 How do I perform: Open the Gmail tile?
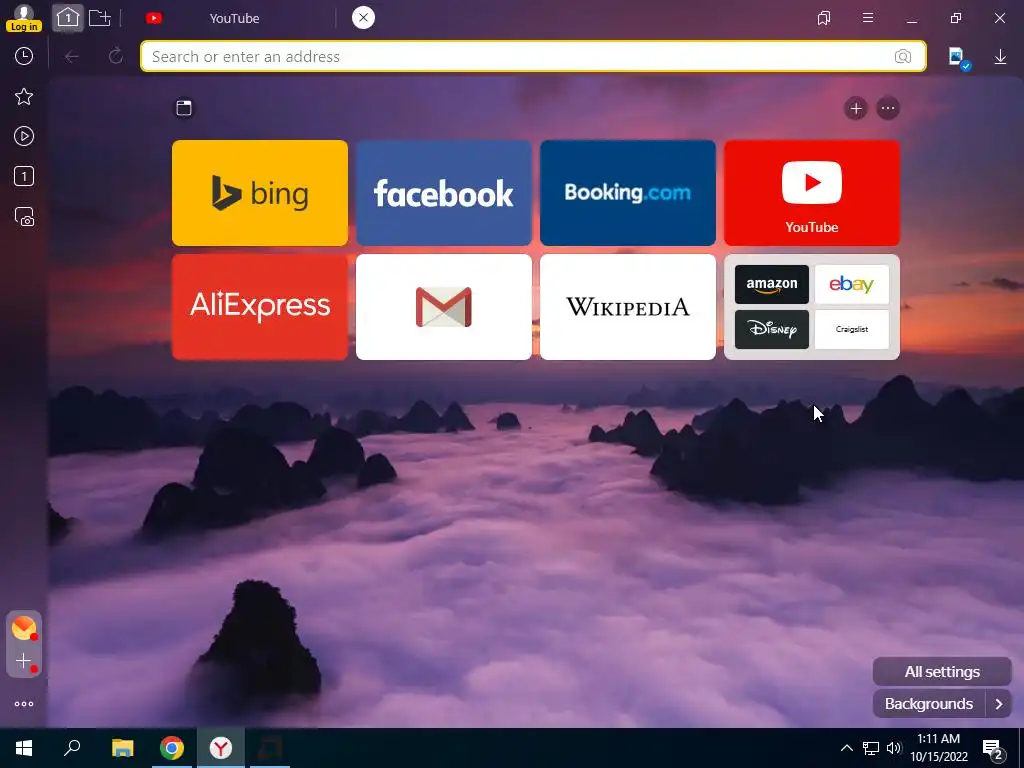[x=444, y=307]
